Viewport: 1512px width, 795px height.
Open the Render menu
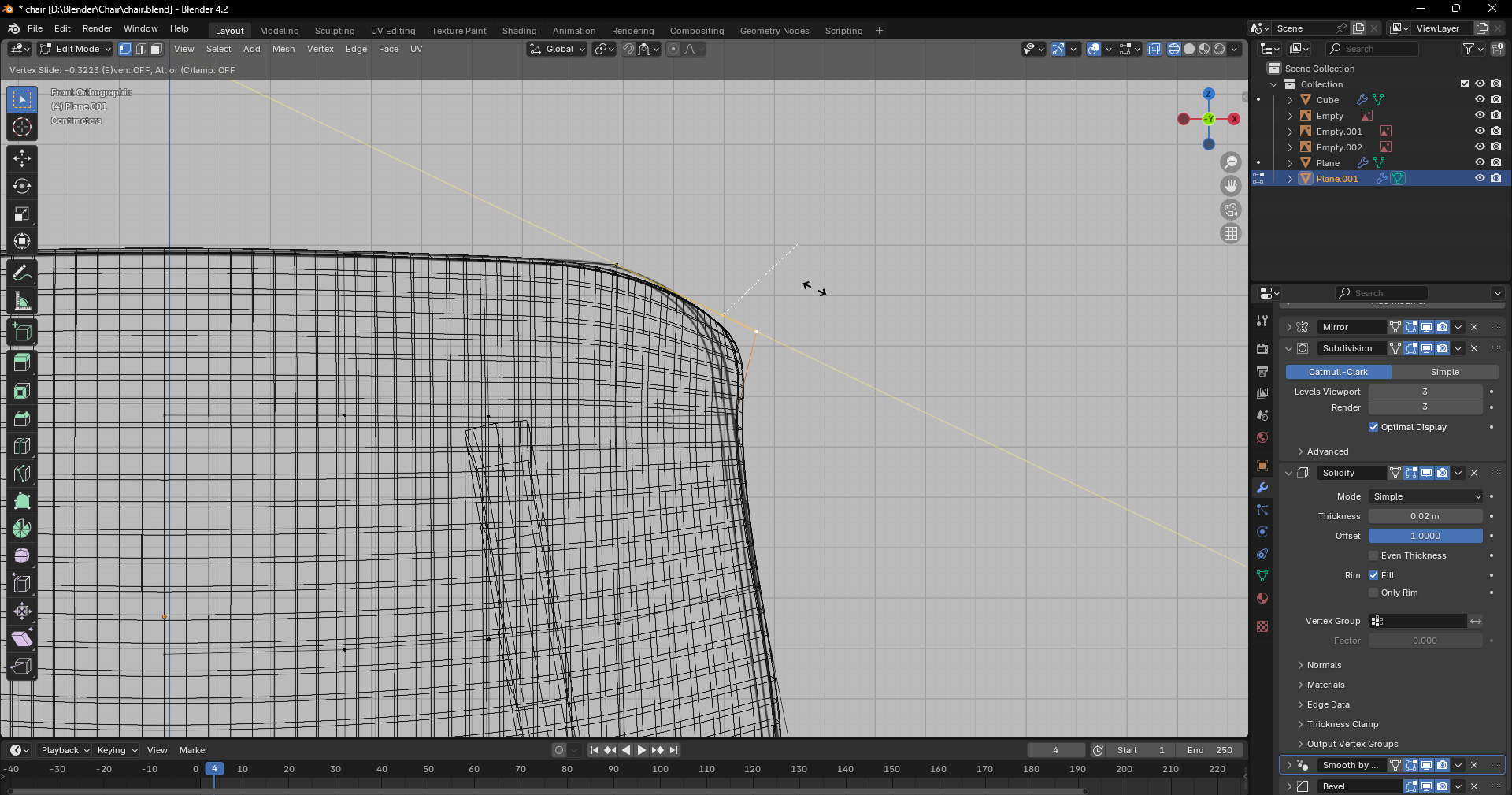[x=97, y=28]
